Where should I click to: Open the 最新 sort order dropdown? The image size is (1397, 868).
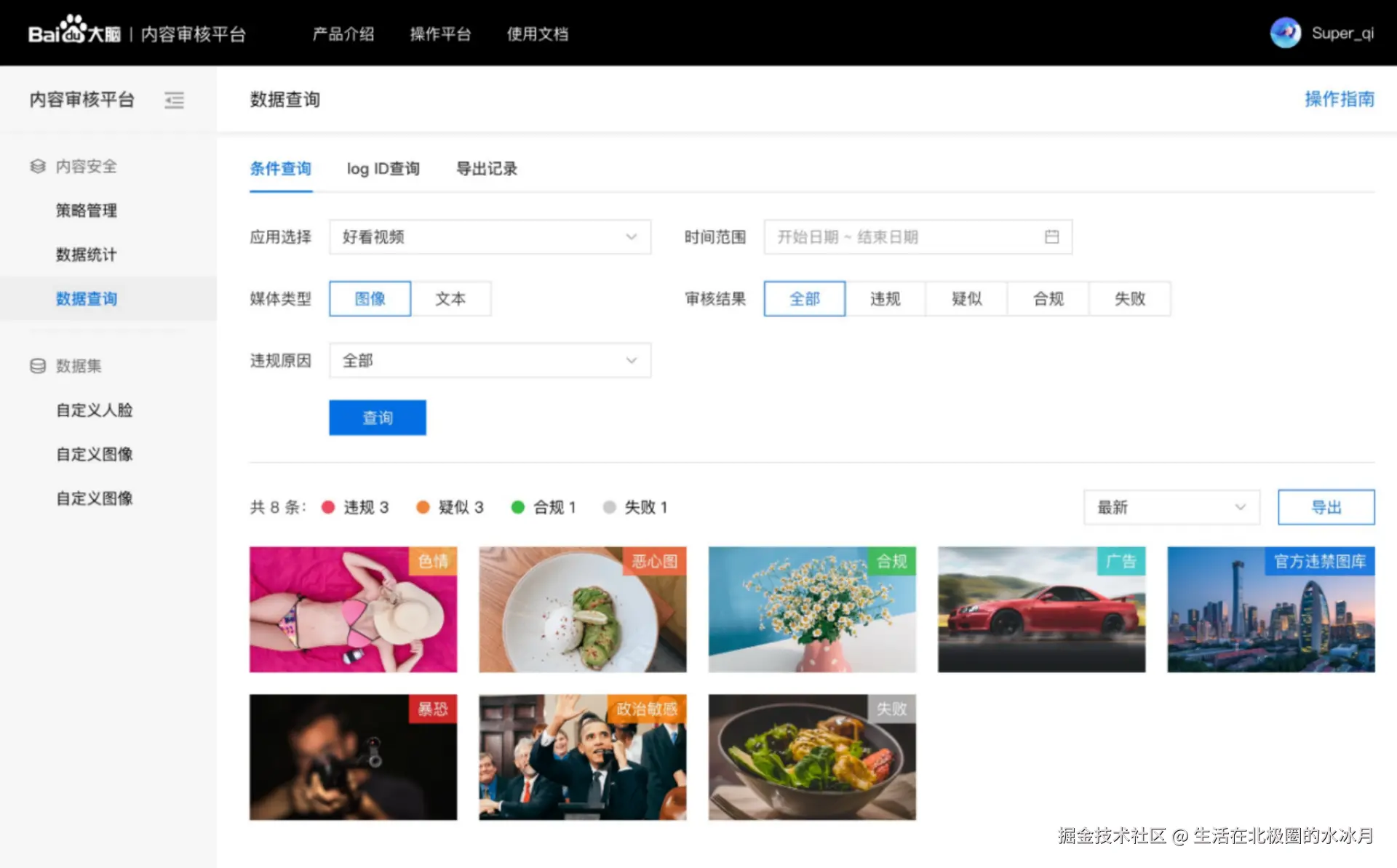1171,507
